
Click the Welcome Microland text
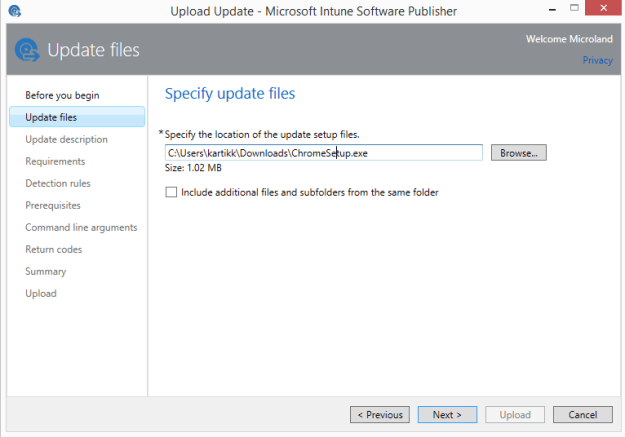569,39
